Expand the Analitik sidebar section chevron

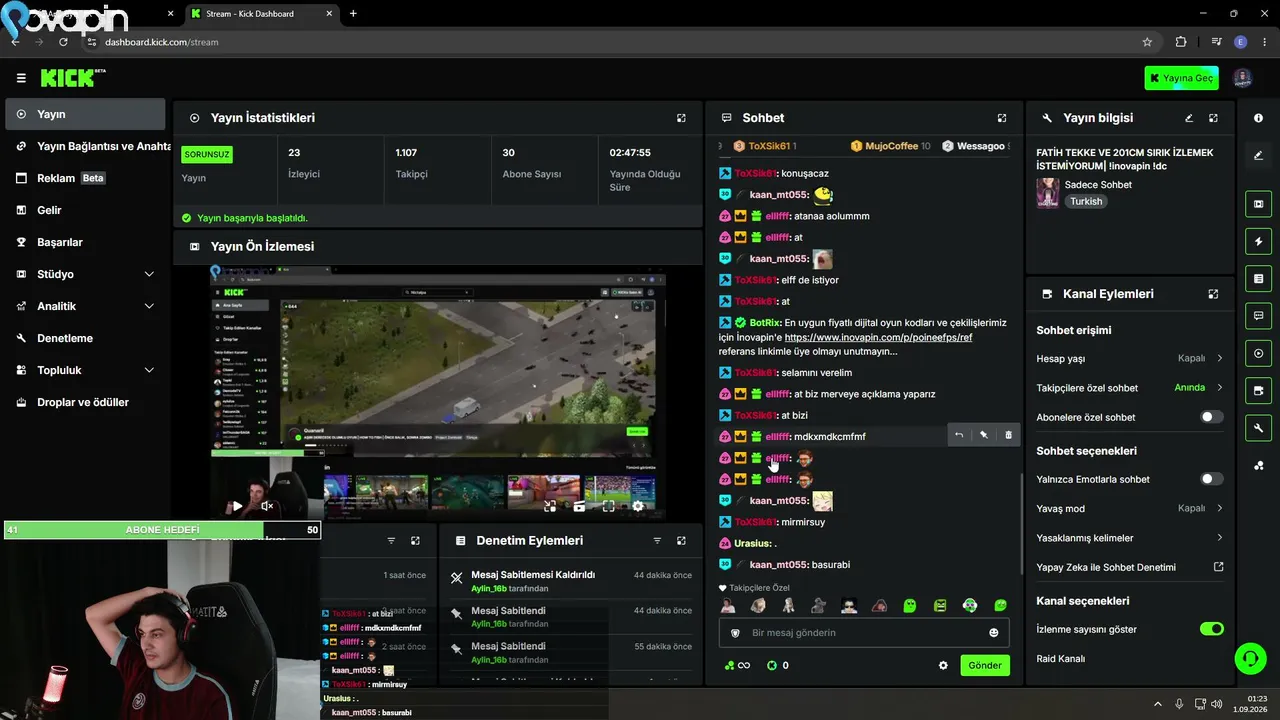(x=149, y=306)
